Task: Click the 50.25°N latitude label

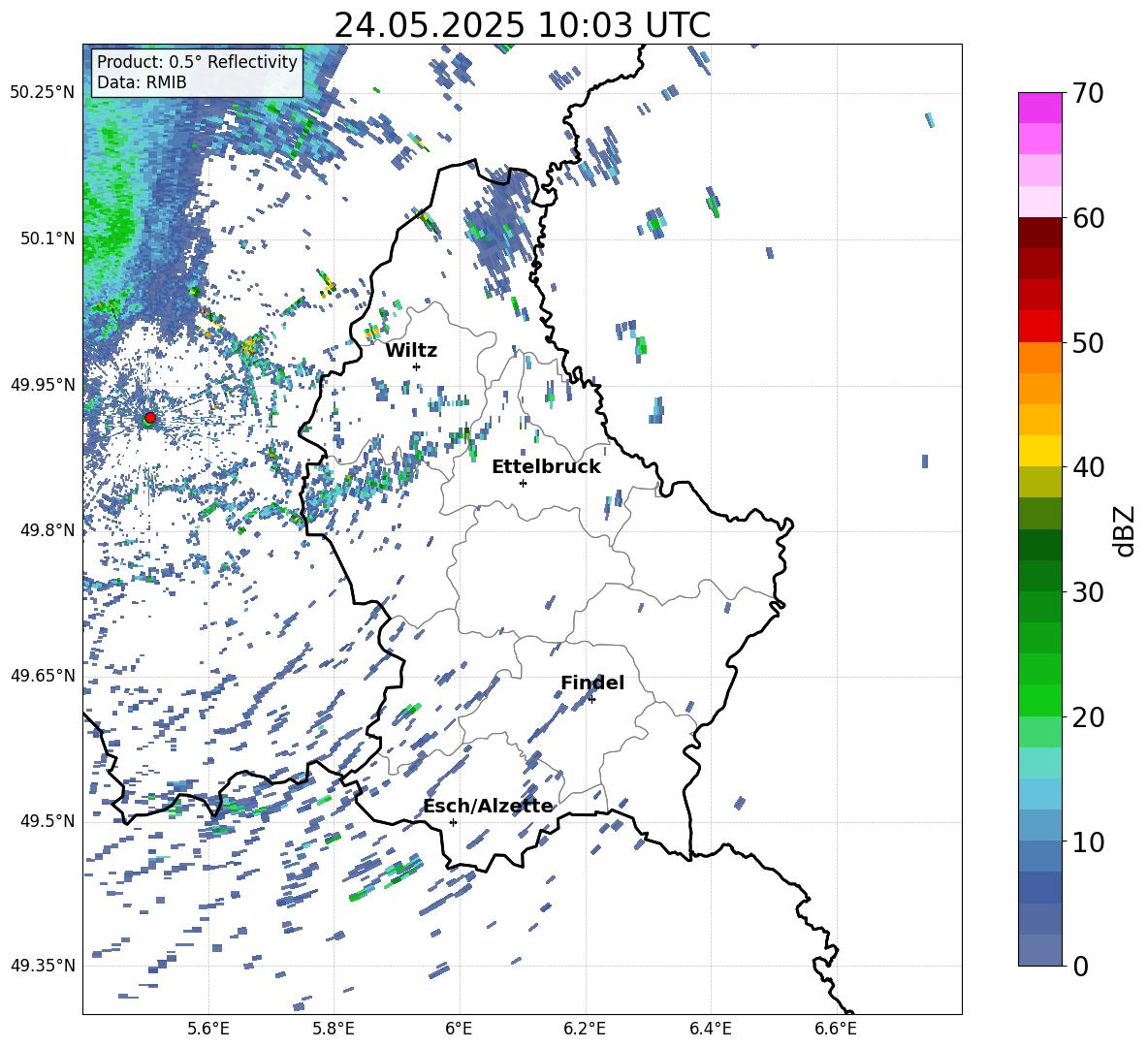Action: pyautogui.click(x=43, y=93)
